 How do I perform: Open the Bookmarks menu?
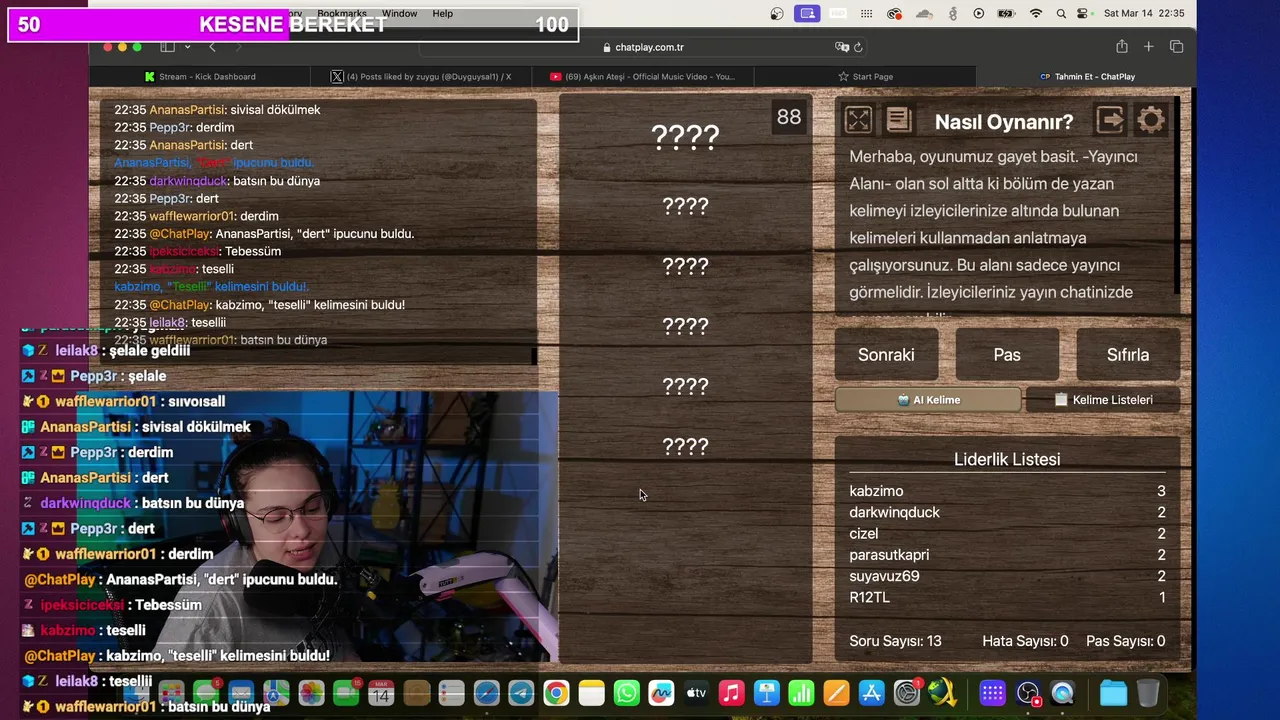click(342, 14)
